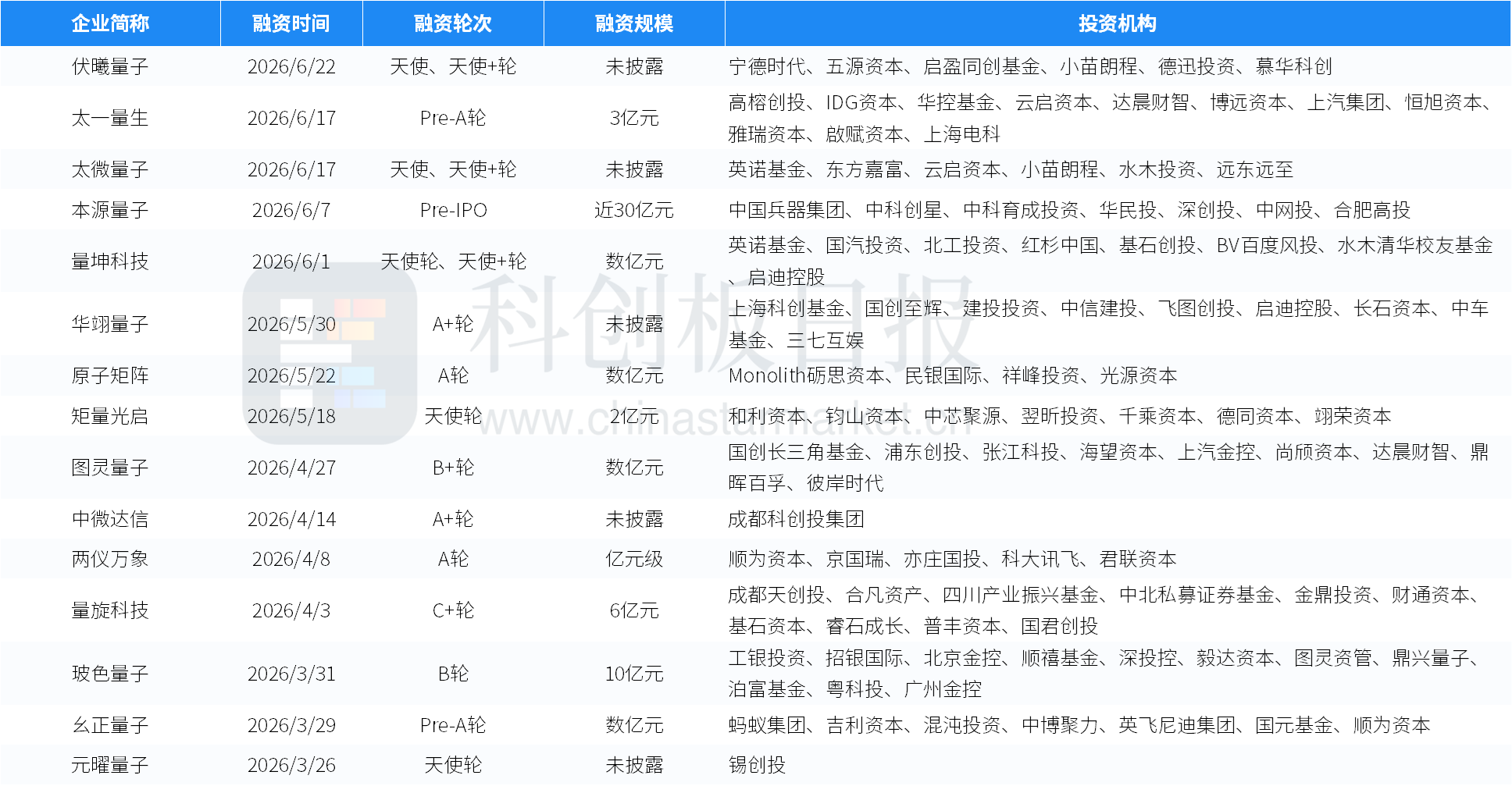
Task: Select the 本源量子 company cell
Action: tap(110, 210)
